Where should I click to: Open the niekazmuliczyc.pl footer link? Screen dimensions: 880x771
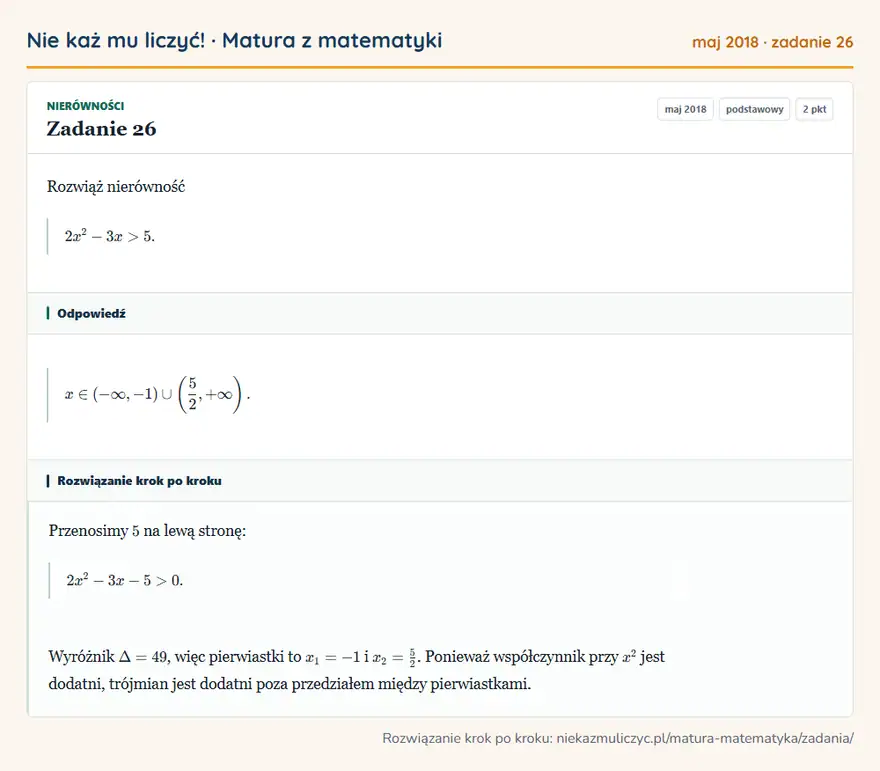705,738
